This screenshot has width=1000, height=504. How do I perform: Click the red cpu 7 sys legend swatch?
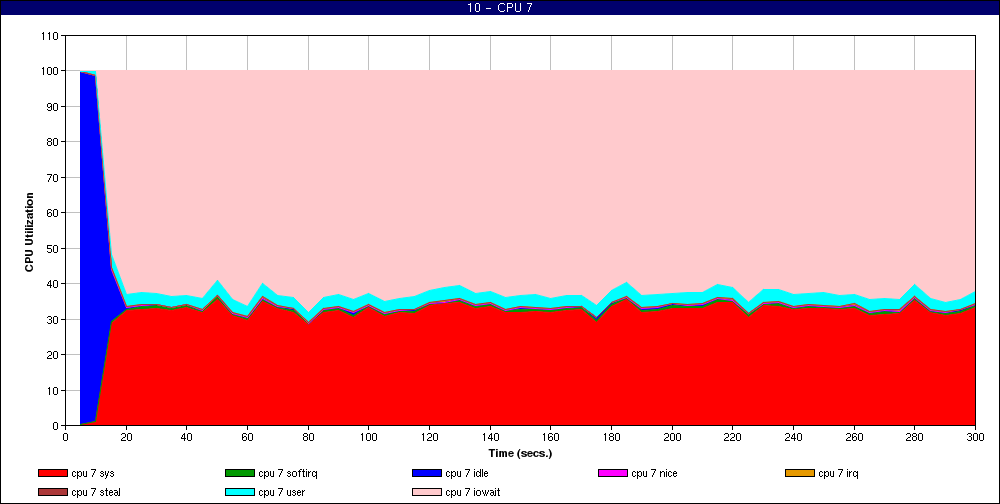(x=53, y=473)
